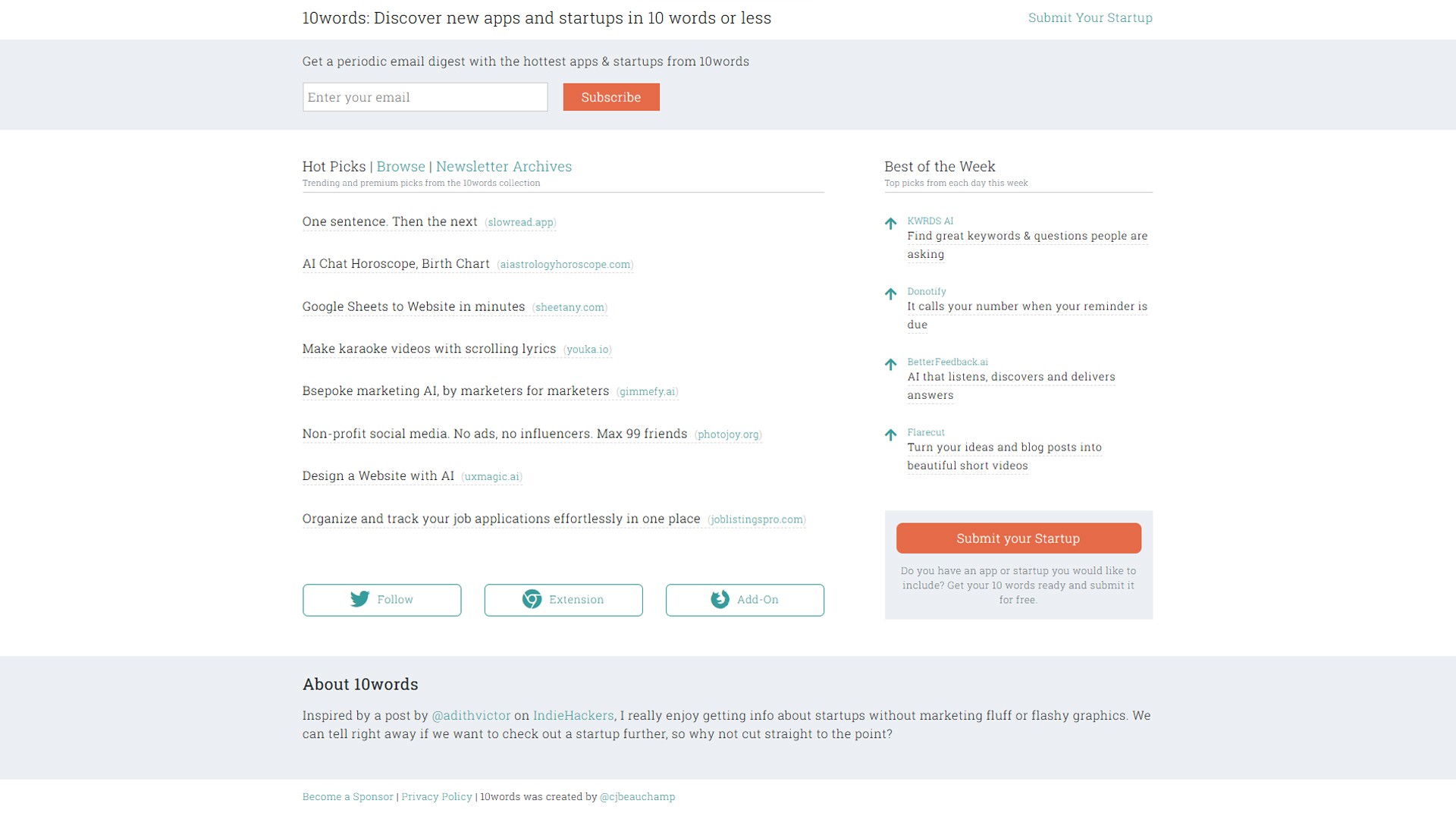The width and height of the screenshot is (1456, 819).
Task: Open the Browse tab
Action: [400, 166]
